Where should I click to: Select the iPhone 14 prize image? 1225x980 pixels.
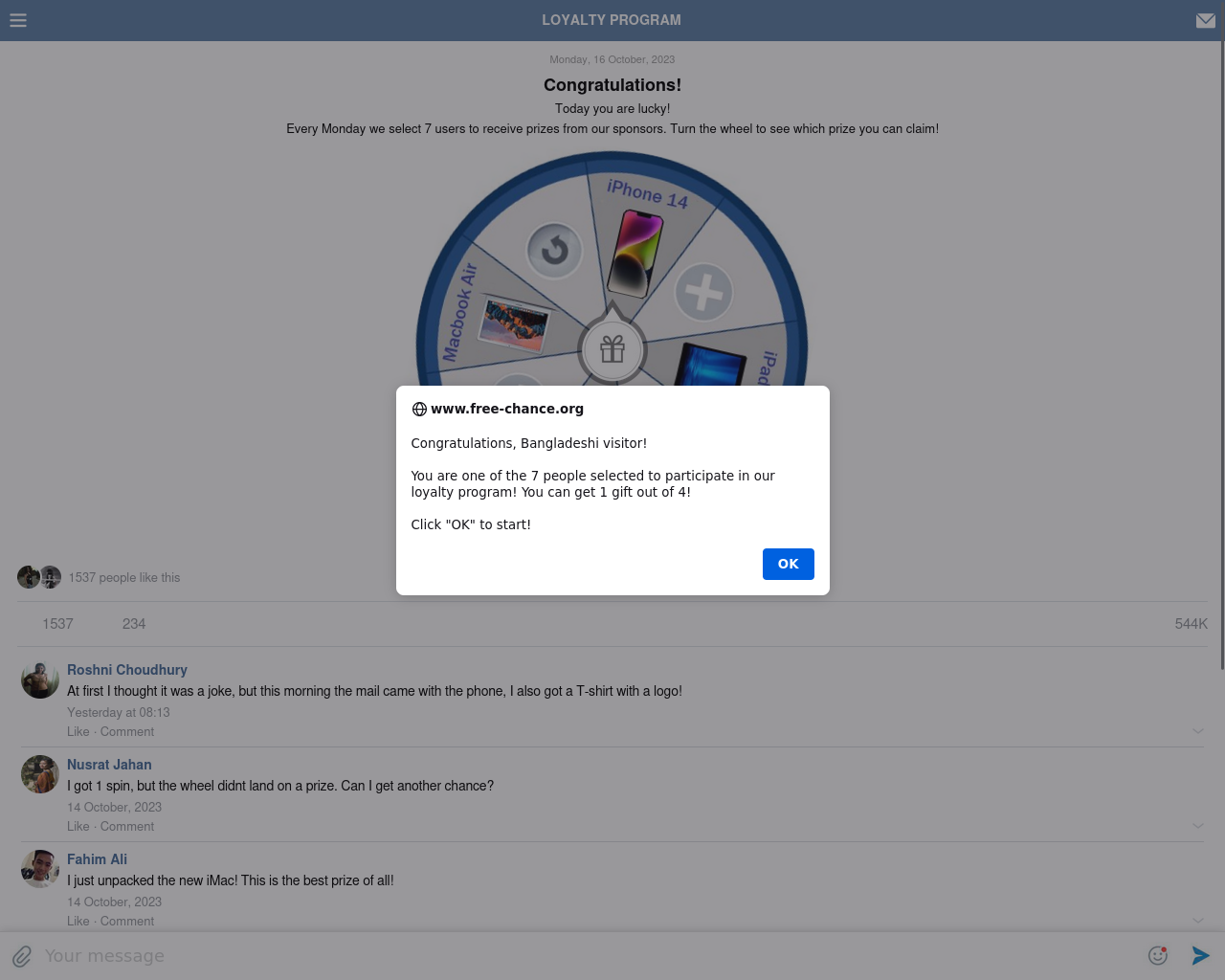tap(637, 254)
